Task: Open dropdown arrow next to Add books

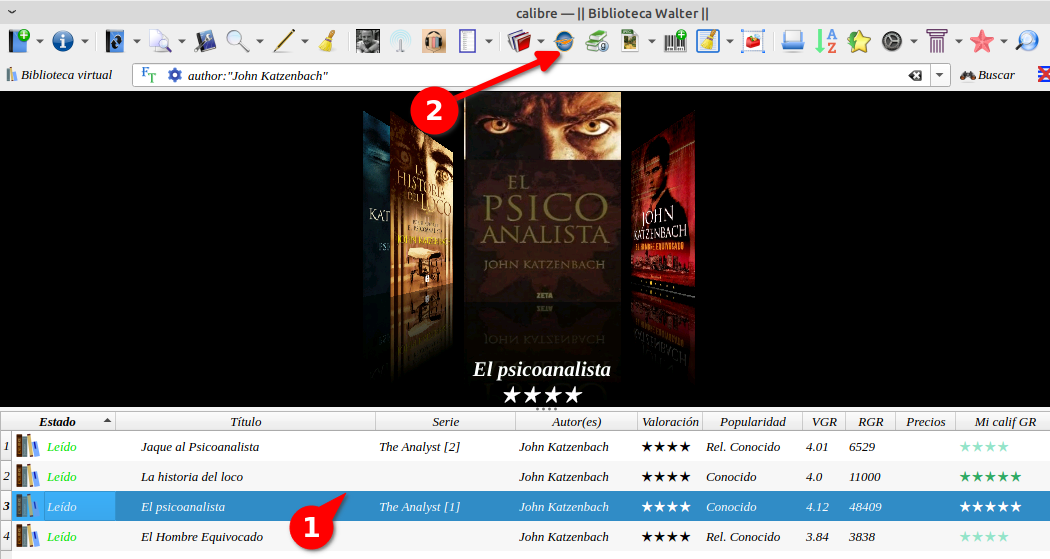Action: pyautogui.click(x=41, y=42)
